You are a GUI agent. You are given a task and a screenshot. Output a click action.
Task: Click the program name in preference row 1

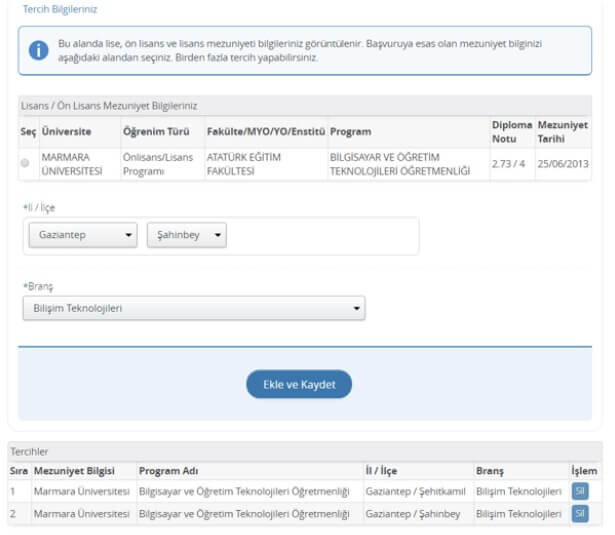244,491
